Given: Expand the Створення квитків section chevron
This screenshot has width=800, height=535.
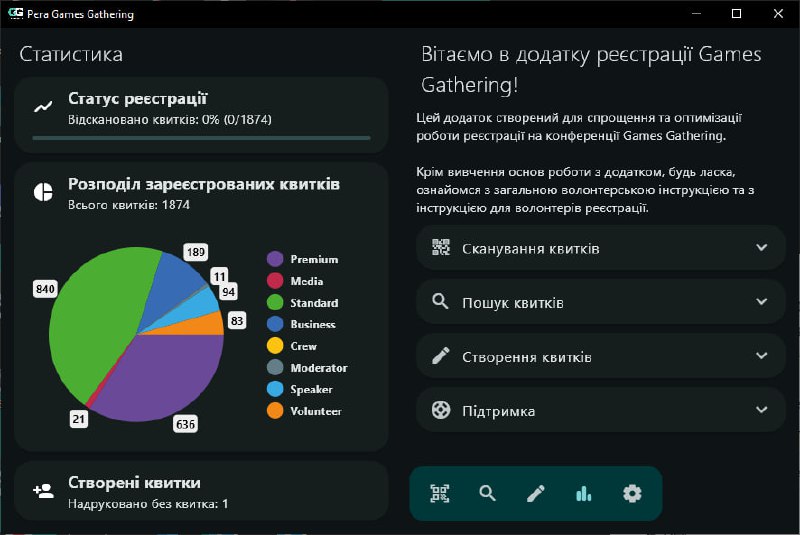Looking at the screenshot, I should [762, 355].
